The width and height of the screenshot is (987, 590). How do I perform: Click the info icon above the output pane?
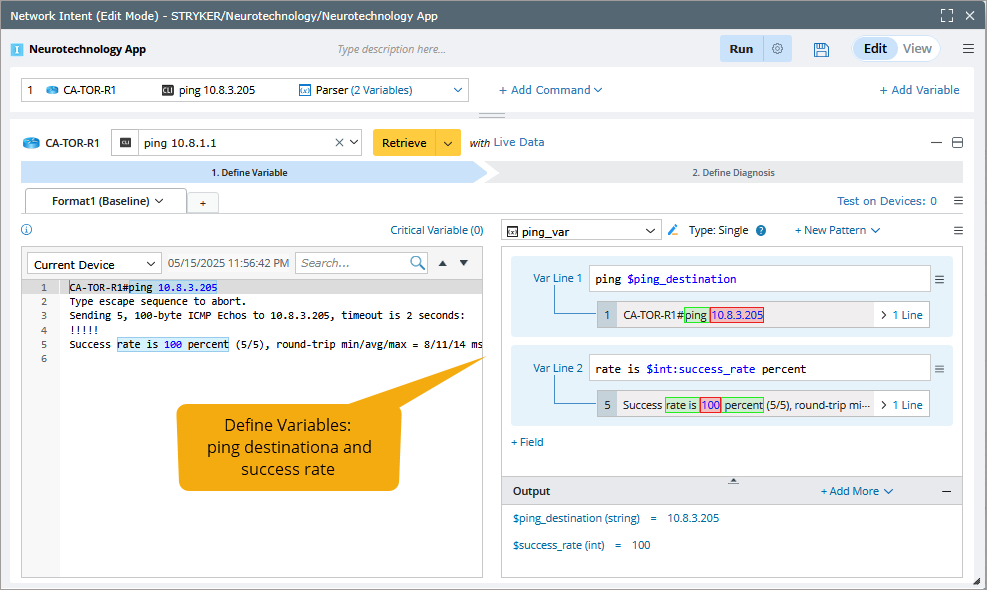pyautogui.click(x=26, y=230)
